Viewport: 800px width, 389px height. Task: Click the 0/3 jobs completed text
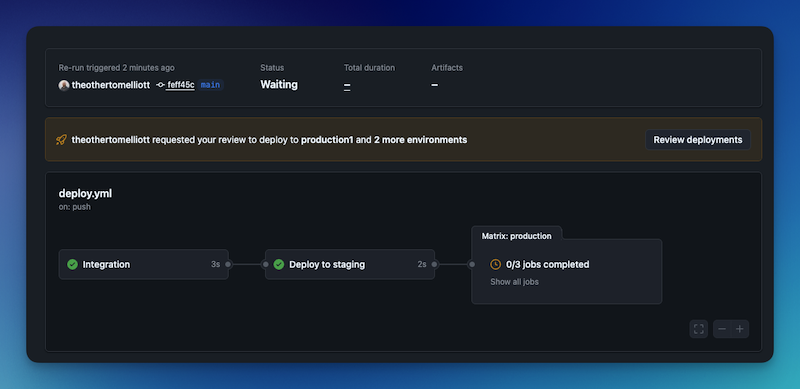click(x=547, y=264)
